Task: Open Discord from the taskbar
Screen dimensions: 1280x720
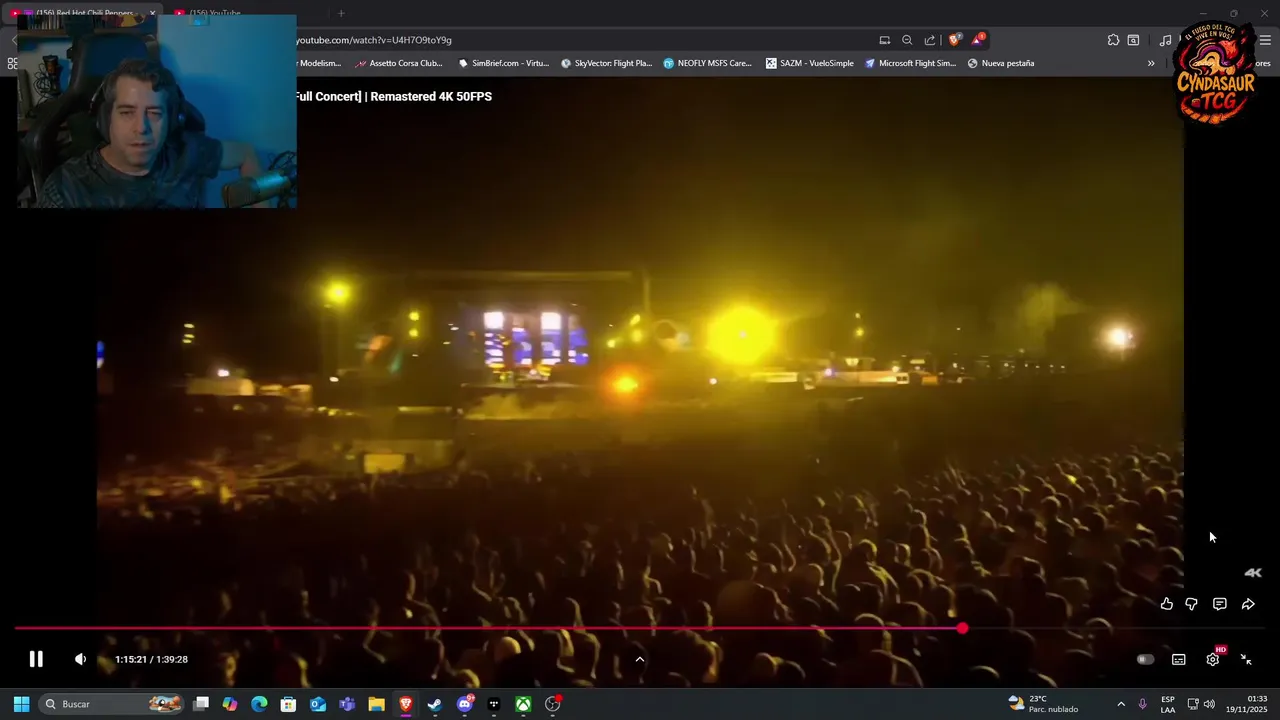Action: point(464,704)
